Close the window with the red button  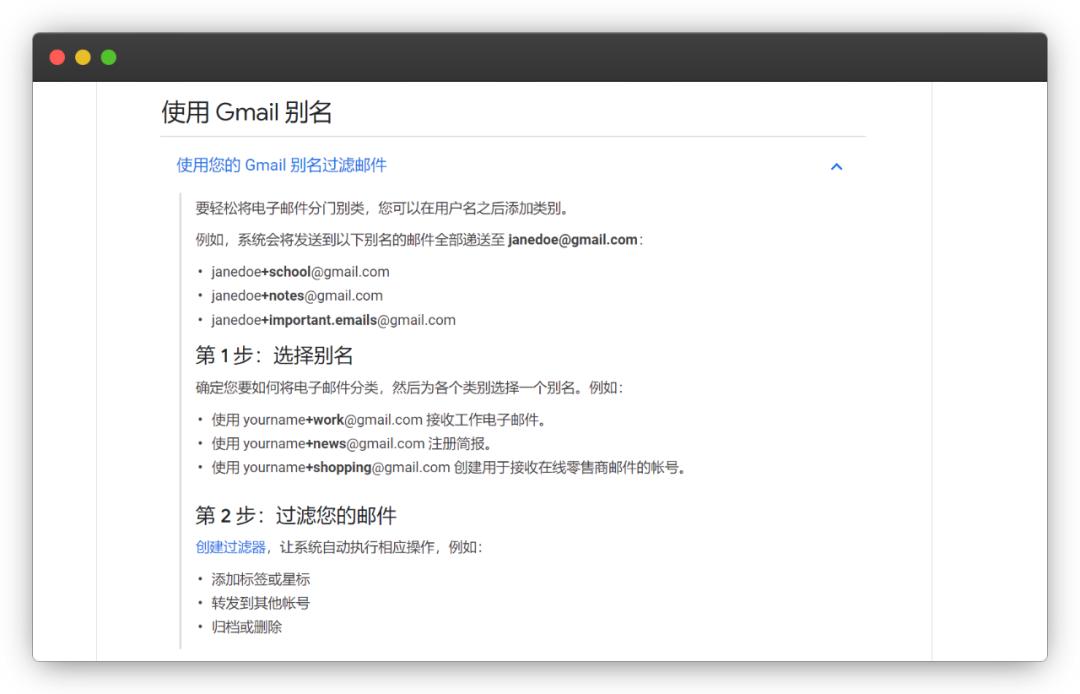coord(57,57)
